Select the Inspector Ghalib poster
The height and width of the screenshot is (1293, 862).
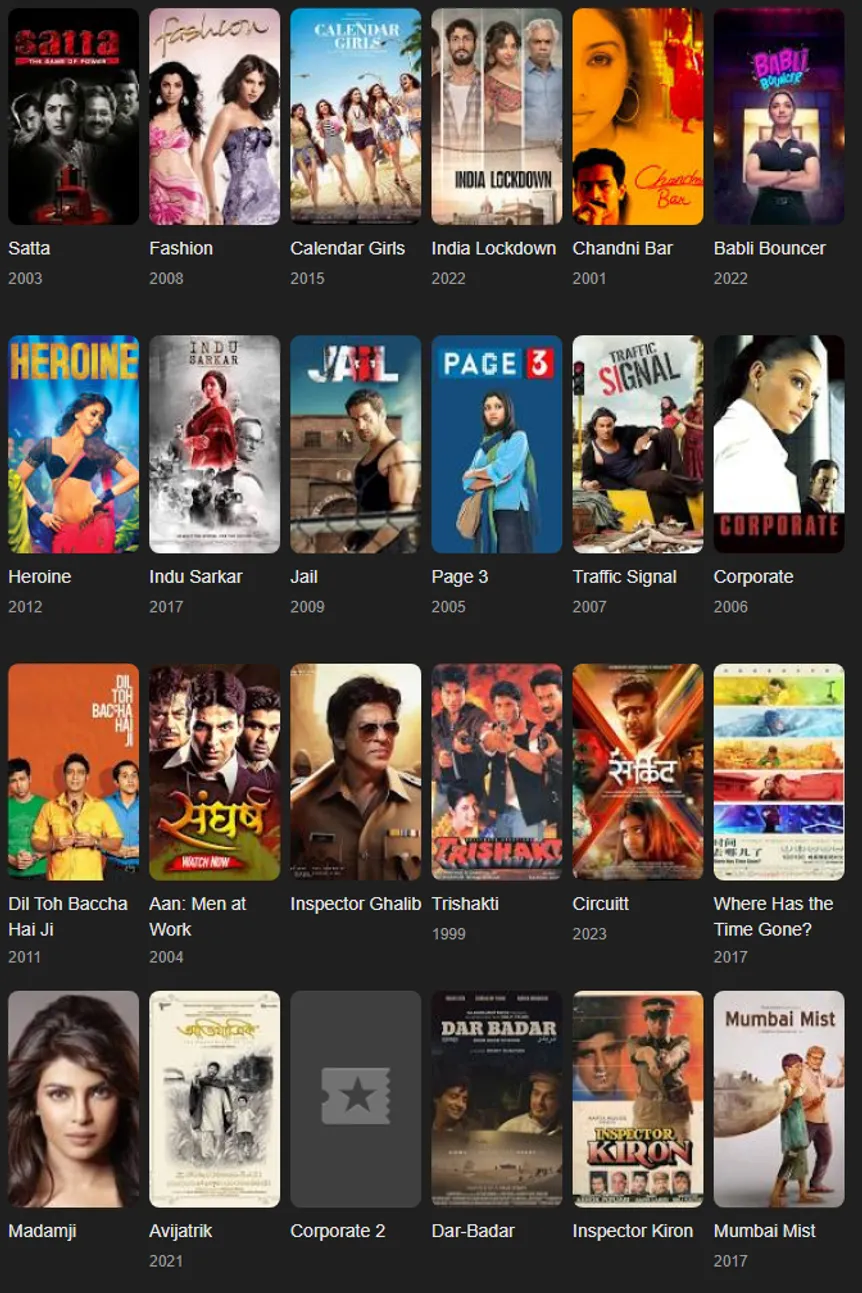click(x=356, y=772)
